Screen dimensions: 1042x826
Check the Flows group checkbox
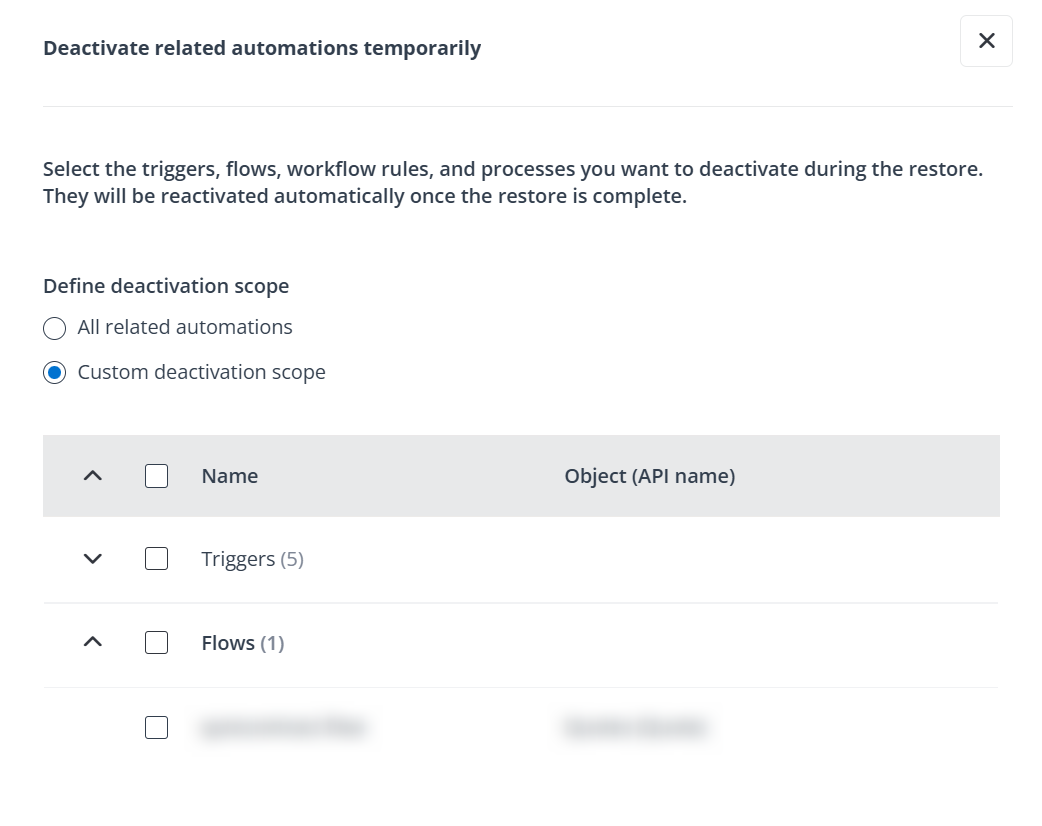[x=156, y=643]
